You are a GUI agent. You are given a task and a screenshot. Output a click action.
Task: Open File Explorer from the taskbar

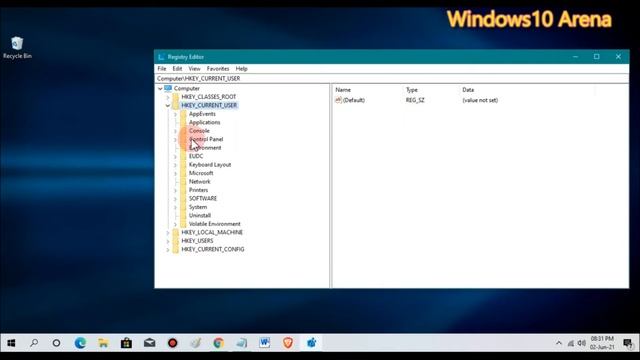103,343
